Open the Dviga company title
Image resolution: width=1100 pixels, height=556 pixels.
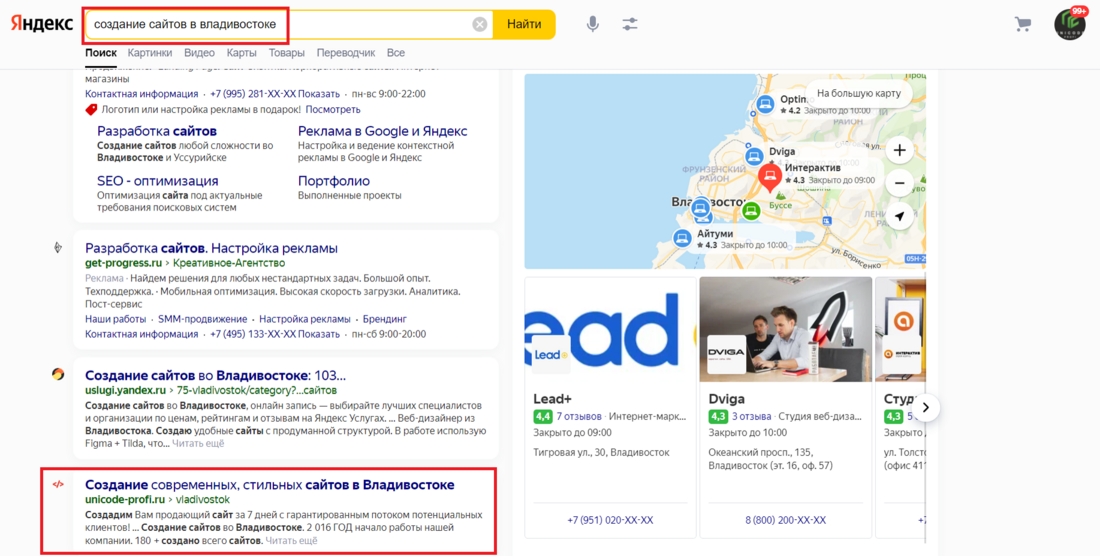[726, 399]
